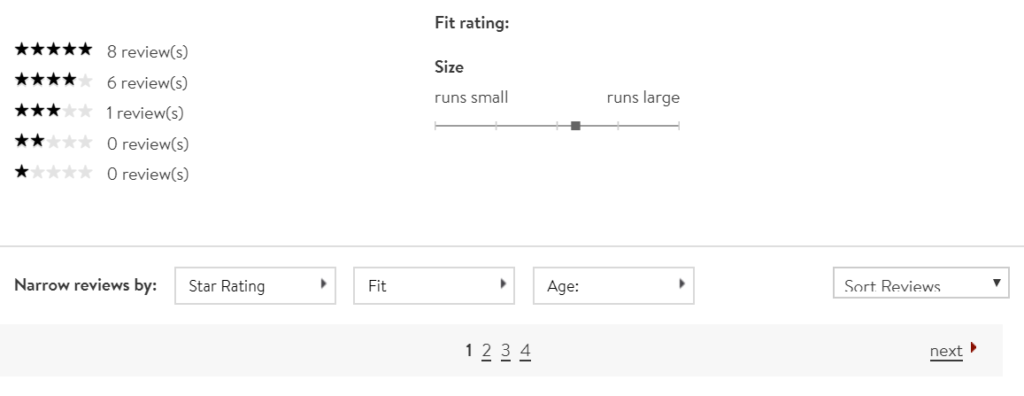Click the red arrow beside next
This screenshot has width=1024, height=396.
(x=973, y=348)
